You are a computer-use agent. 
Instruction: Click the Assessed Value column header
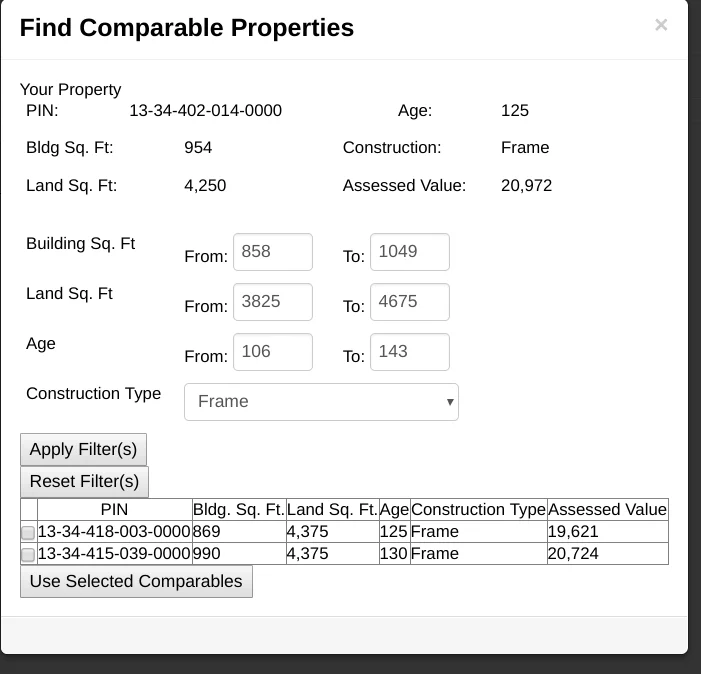[x=607, y=510]
